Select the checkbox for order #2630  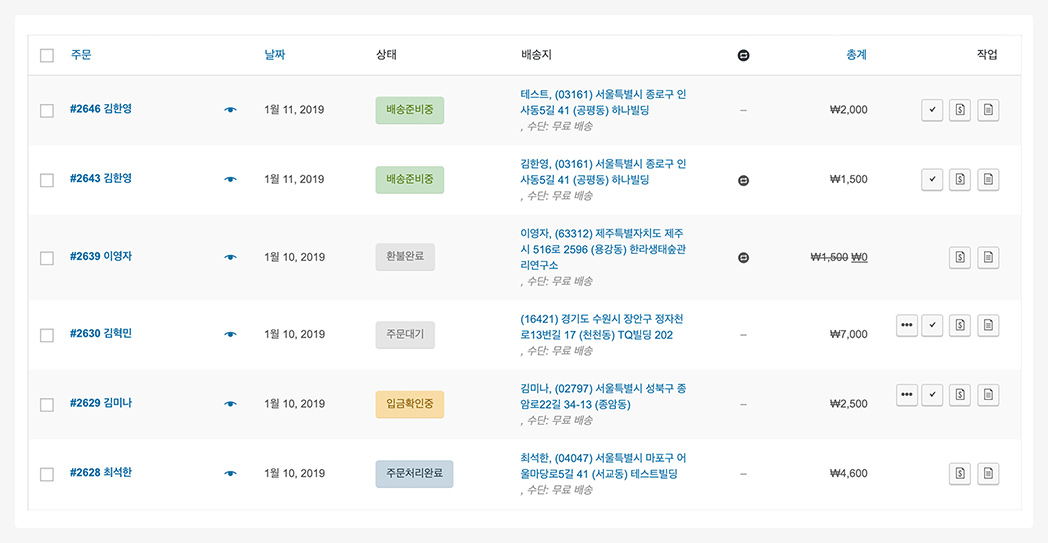click(47, 335)
